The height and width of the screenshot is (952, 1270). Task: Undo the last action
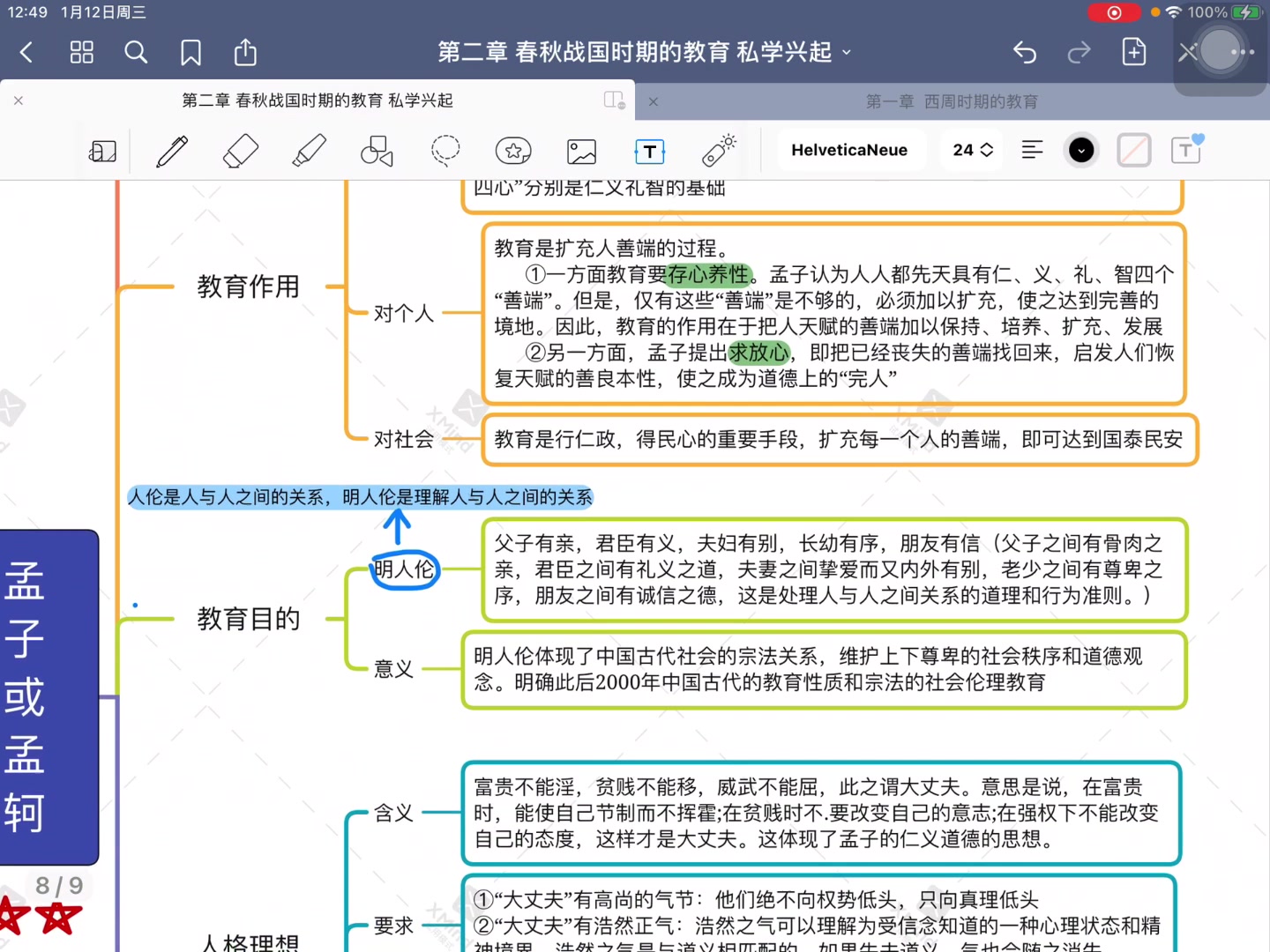coord(1025,53)
